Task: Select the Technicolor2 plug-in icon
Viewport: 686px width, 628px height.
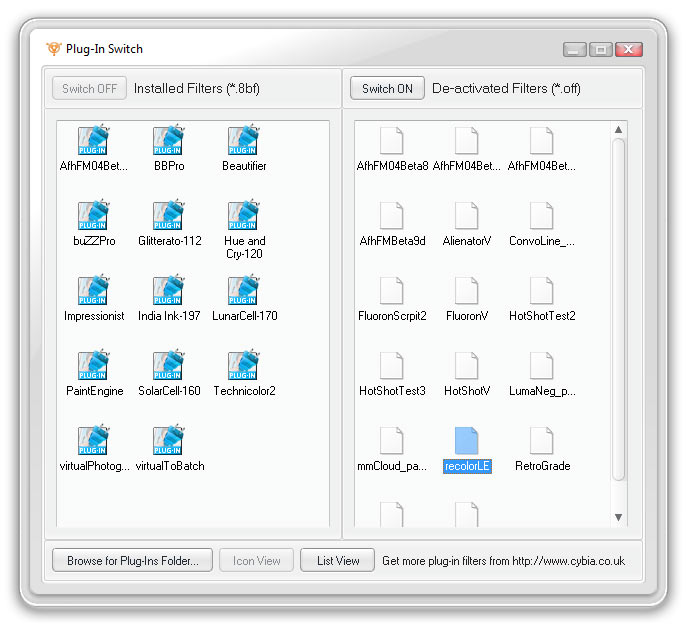Action: tap(244, 367)
